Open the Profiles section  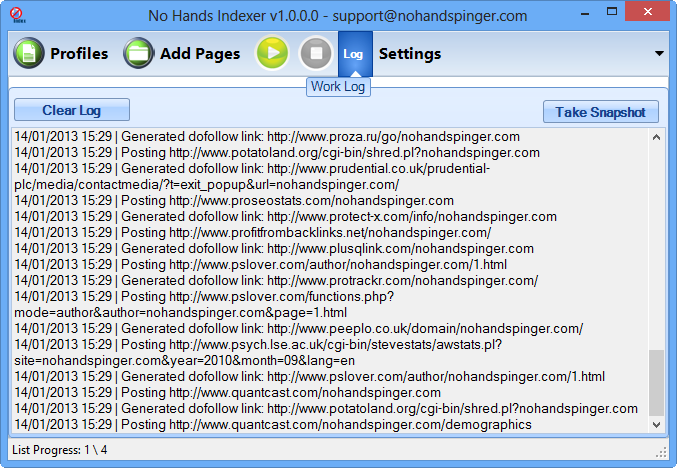[61, 54]
